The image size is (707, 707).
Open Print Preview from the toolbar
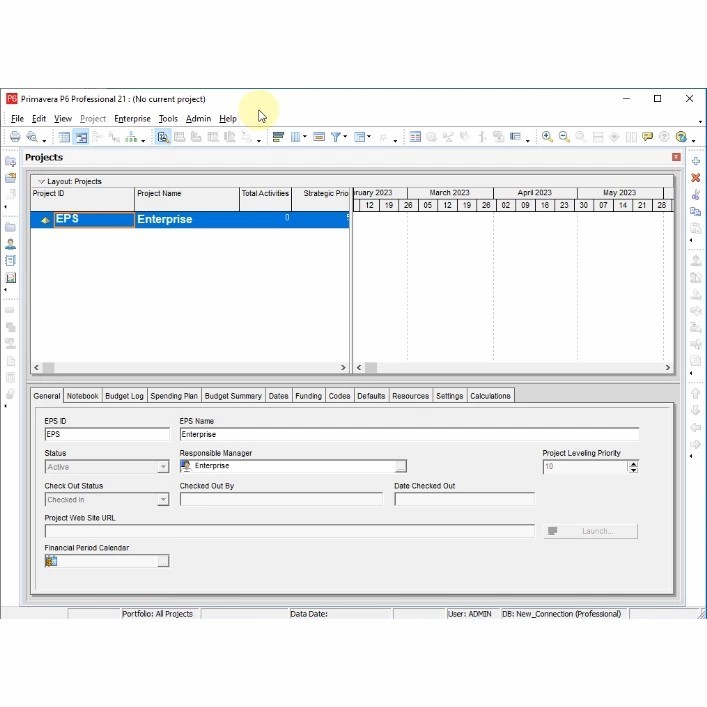click(32, 137)
